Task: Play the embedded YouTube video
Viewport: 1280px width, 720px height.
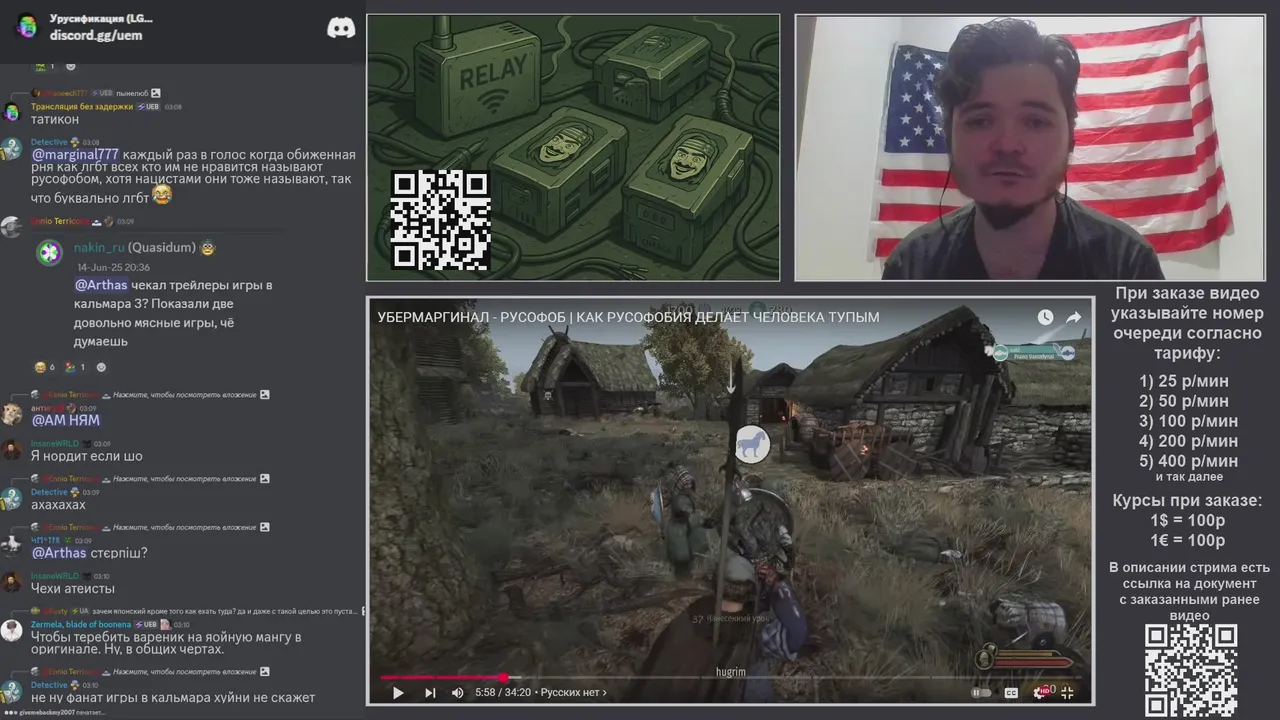Action: [398, 692]
